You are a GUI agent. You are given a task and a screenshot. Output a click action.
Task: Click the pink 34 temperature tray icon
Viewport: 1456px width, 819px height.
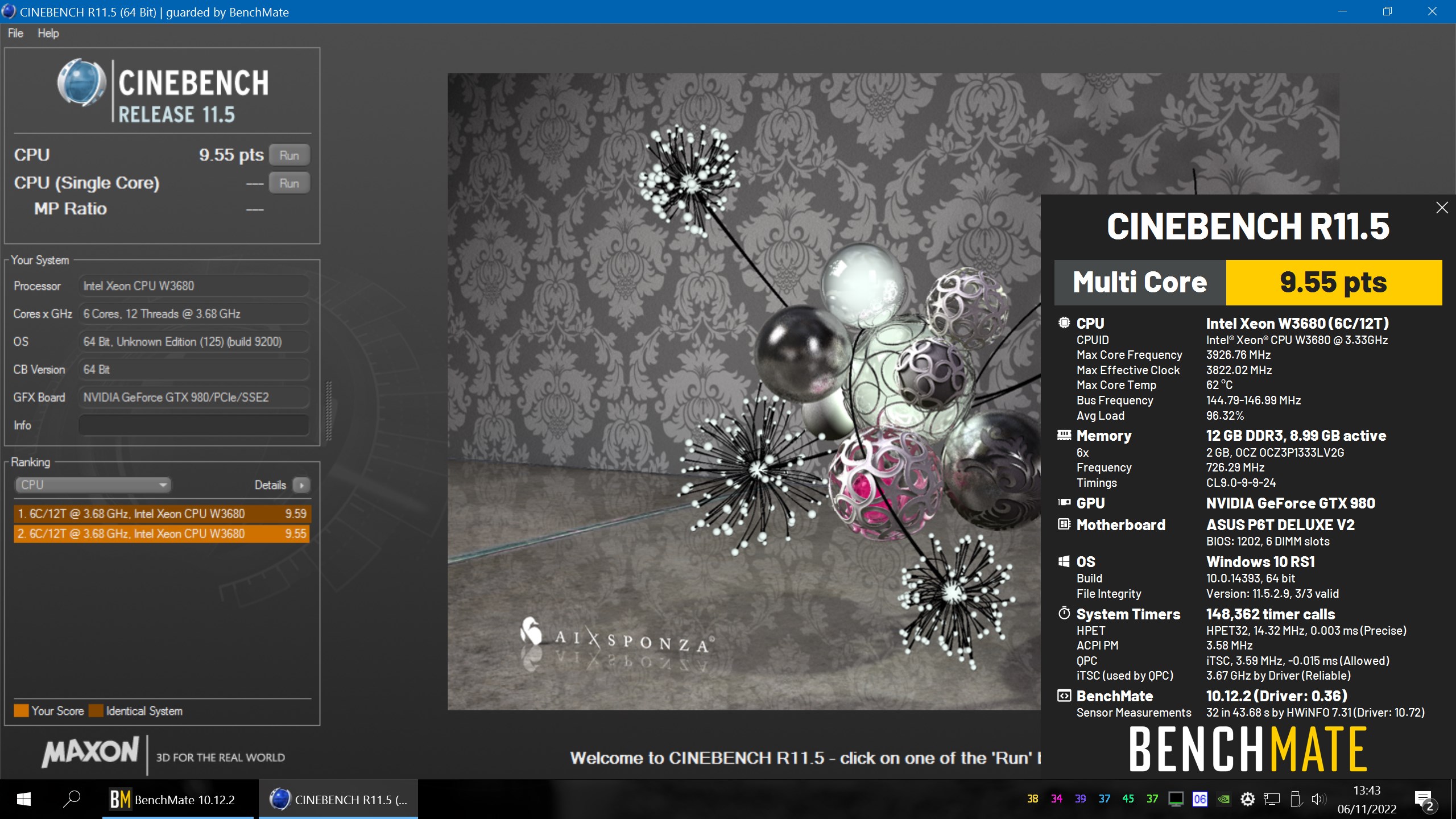1056,799
